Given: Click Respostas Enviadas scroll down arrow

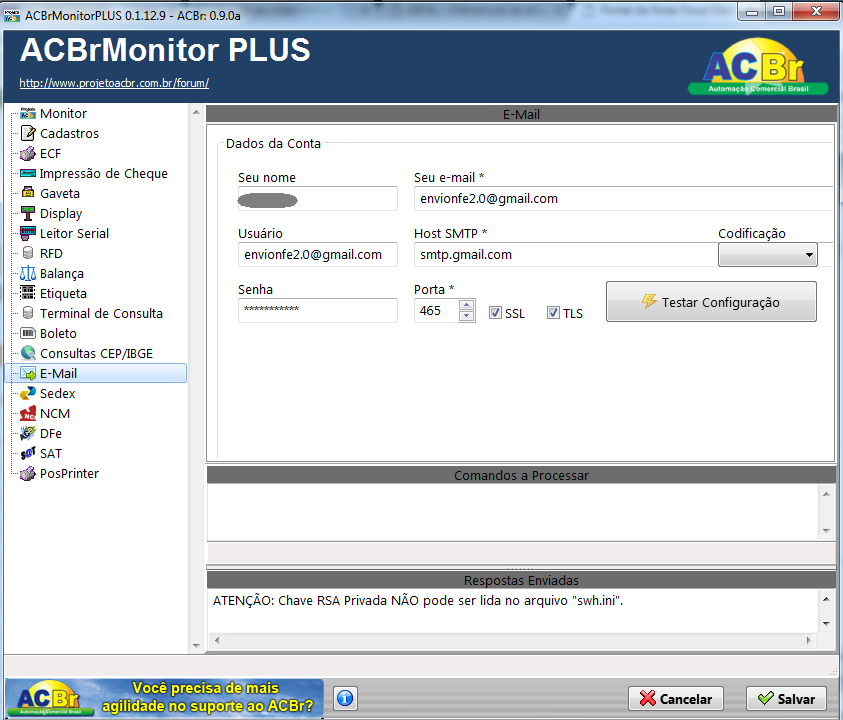Looking at the screenshot, I should (826, 623).
